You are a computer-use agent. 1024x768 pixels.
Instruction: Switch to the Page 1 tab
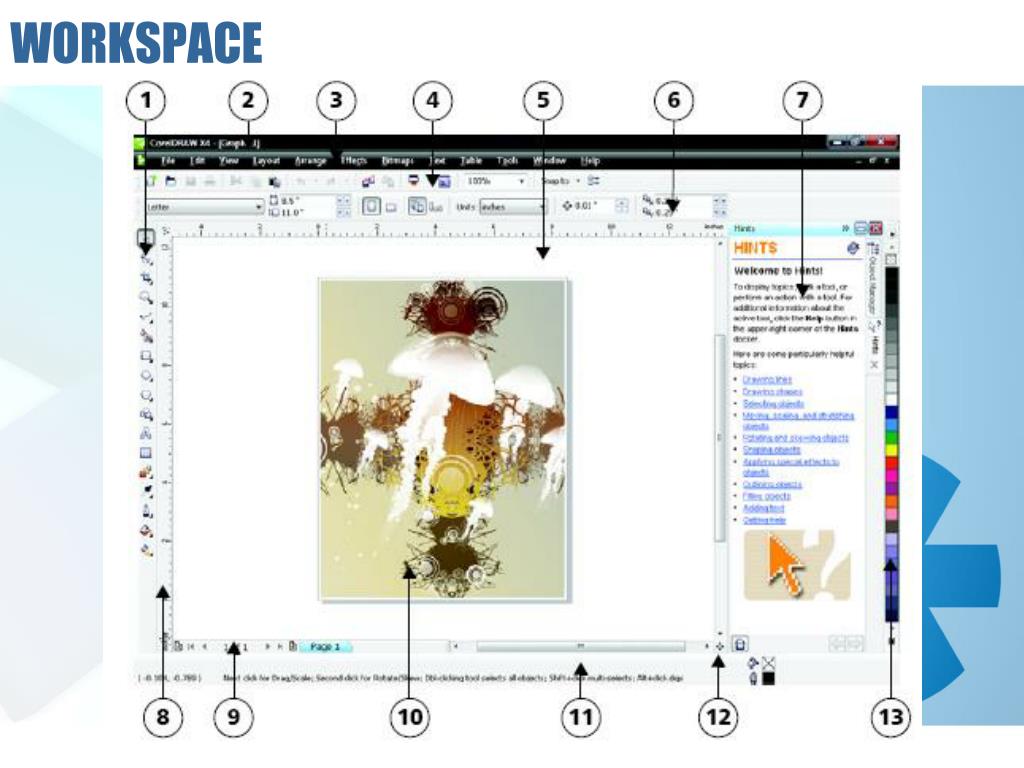(x=325, y=647)
